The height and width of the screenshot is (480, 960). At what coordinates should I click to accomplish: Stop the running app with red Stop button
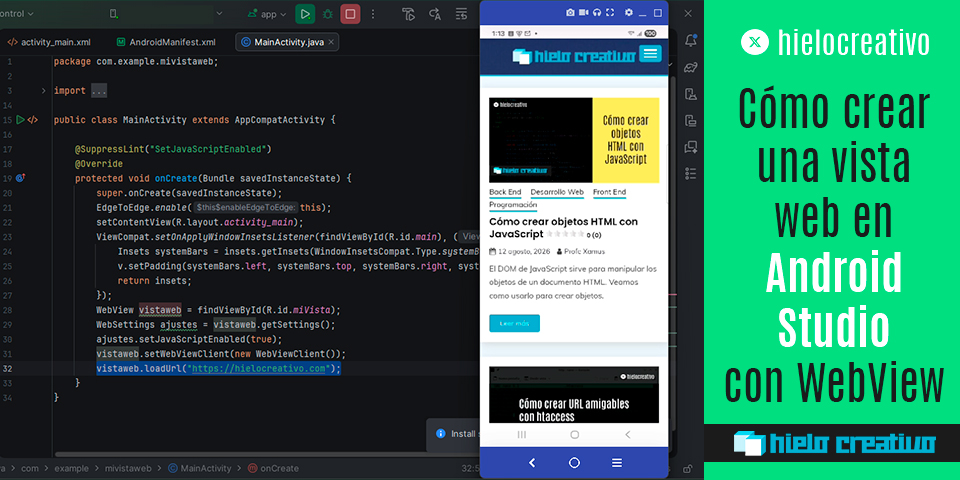click(350, 14)
